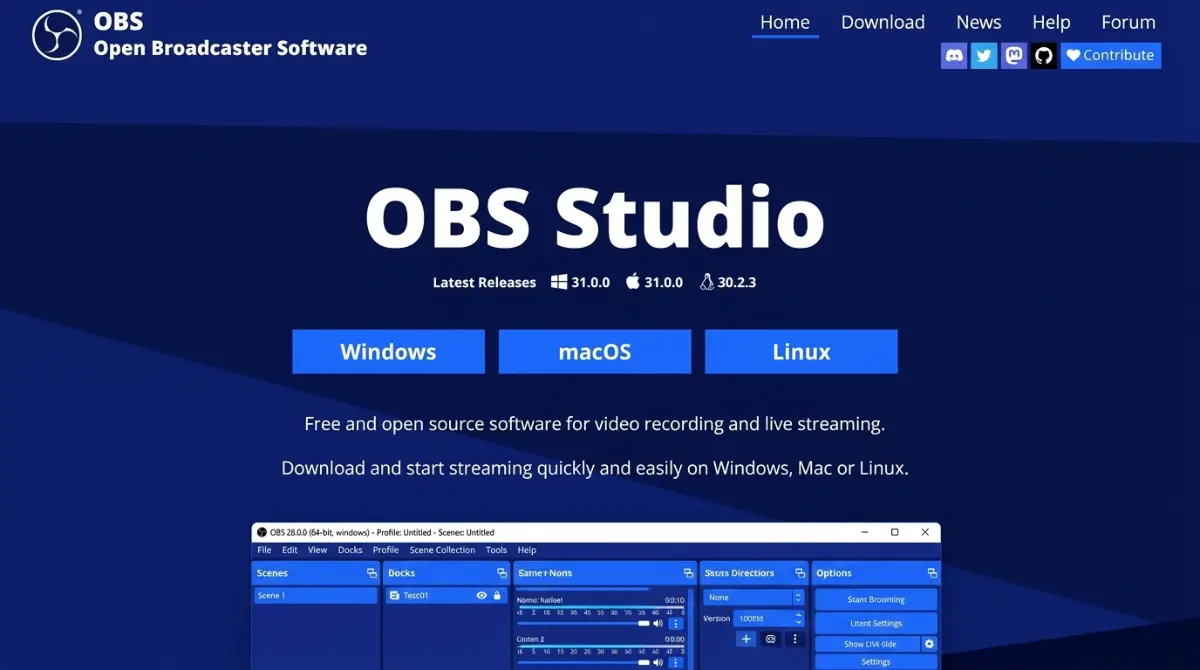Download OBS Studio for Linux
Viewport: 1200px width, 670px height.
tap(801, 352)
